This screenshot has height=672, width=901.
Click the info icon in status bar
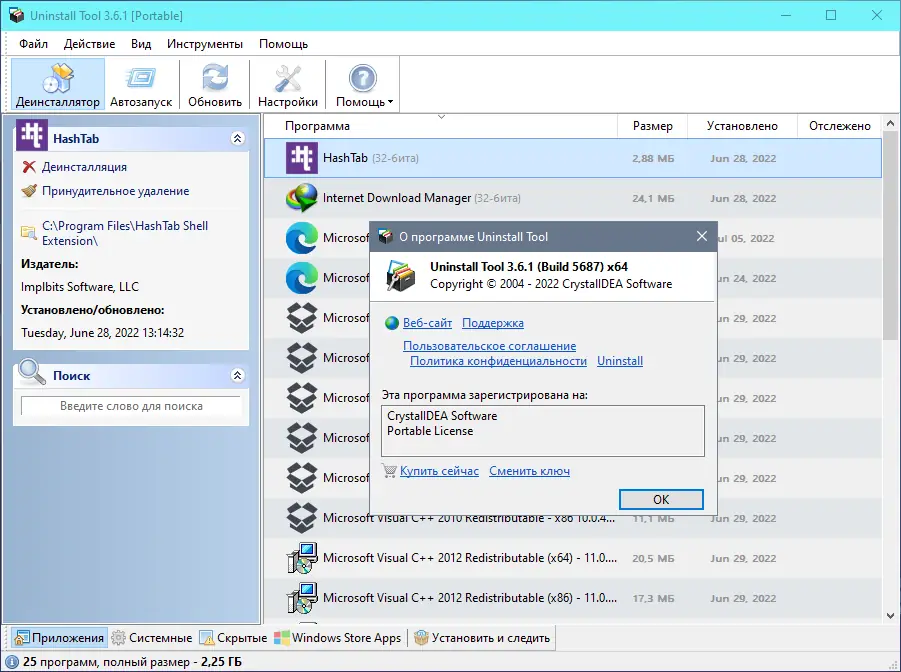click(x=11, y=662)
